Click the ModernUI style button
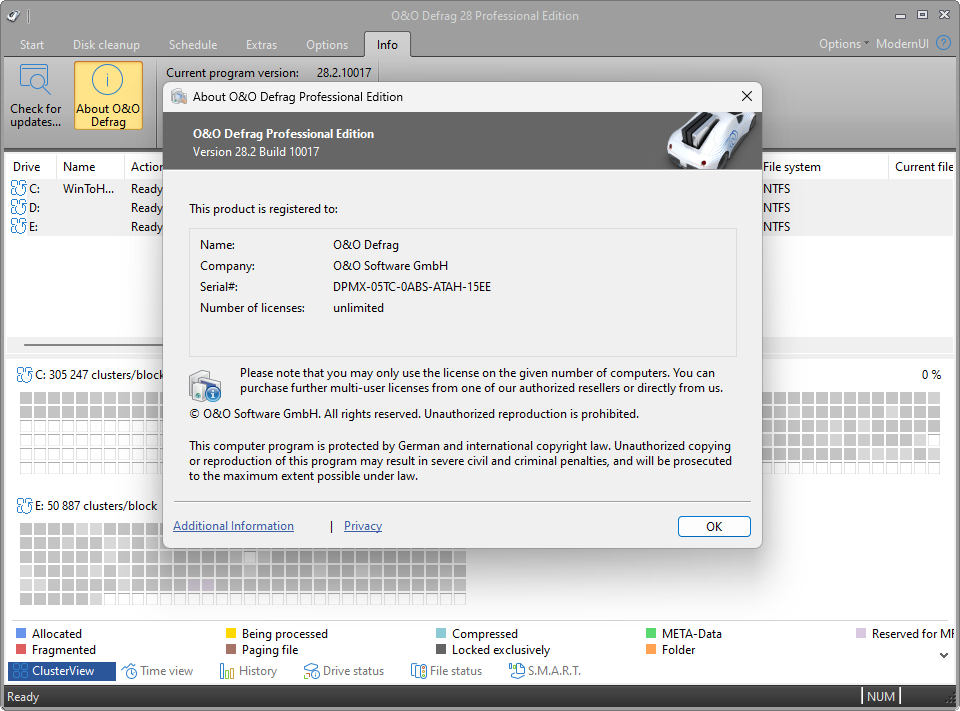 click(902, 43)
